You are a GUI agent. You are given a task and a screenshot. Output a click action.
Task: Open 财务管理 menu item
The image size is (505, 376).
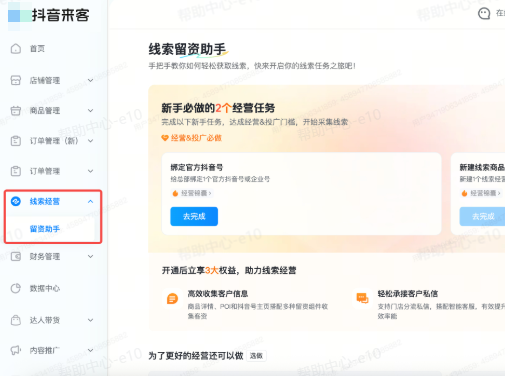45,256
